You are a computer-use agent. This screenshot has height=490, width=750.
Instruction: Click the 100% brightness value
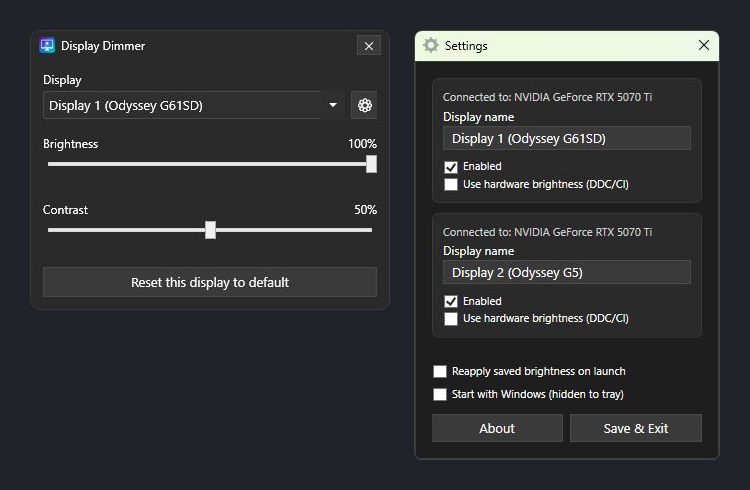(362, 144)
